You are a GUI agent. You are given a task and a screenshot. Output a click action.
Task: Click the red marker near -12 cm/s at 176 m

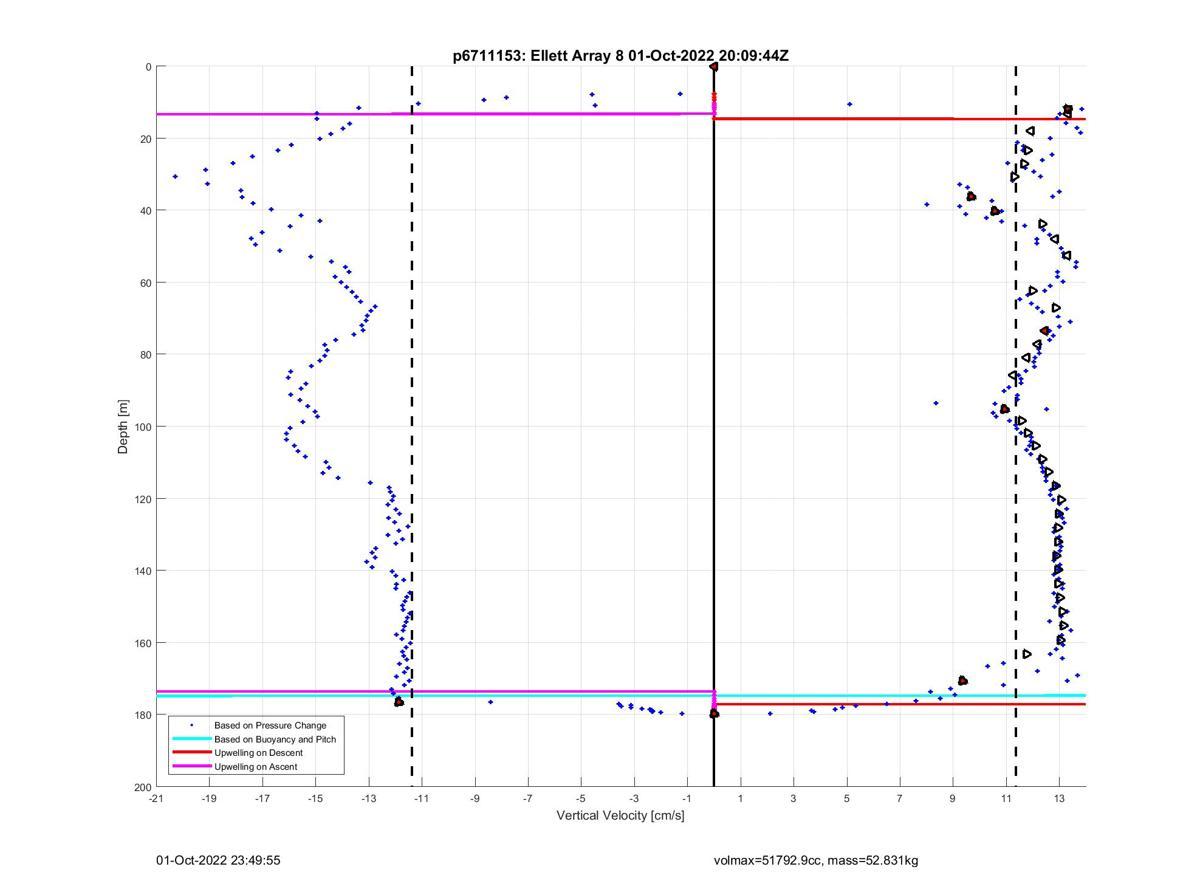pos(399,702)
